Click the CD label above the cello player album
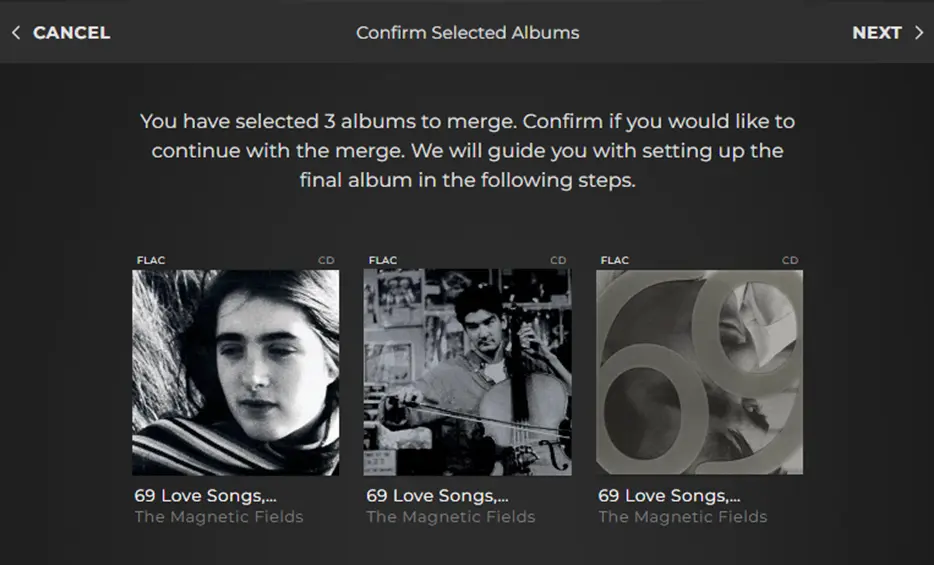The height and width of the screenshot is (565, 934). (558, 261)
